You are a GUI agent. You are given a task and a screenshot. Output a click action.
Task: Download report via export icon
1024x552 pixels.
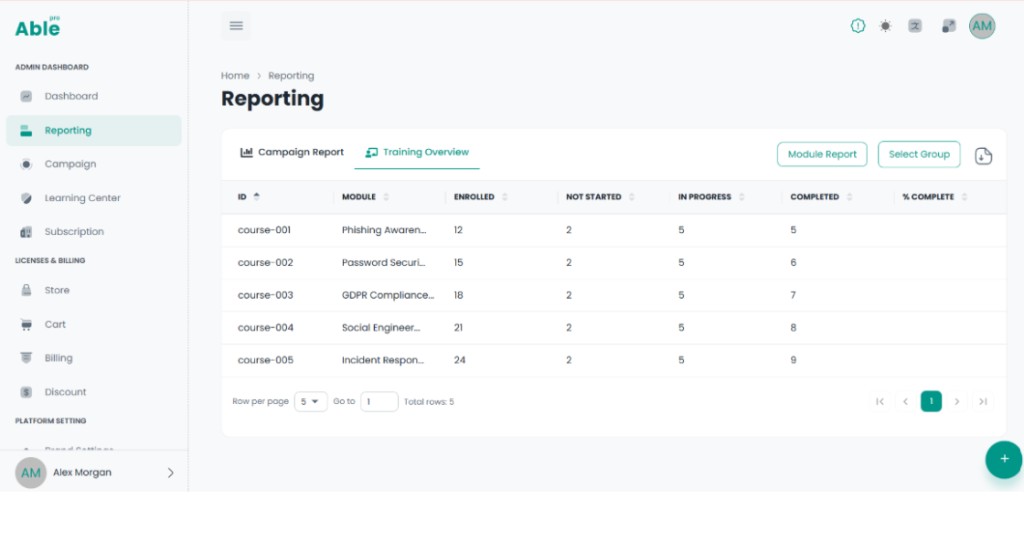point(983,156)
